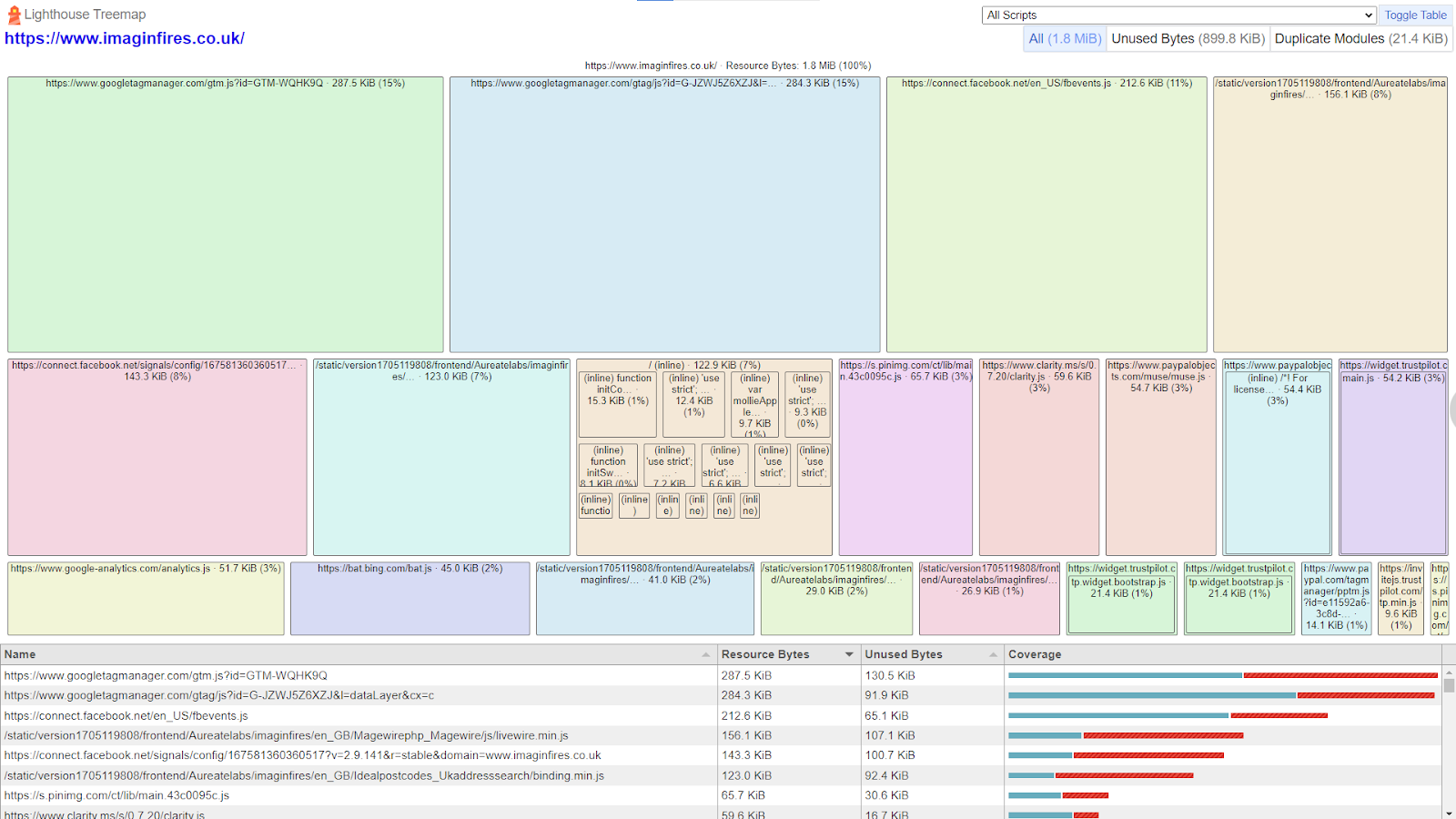This screenshot has height=819, width=1456.
Task: Select the Duplicate Modules view mode
Action: (x=1360, y=38)
